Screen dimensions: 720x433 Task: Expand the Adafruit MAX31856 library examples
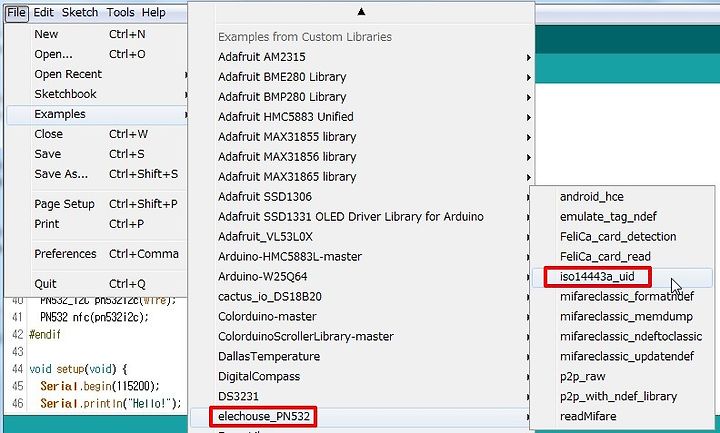[x=361, y=157]
